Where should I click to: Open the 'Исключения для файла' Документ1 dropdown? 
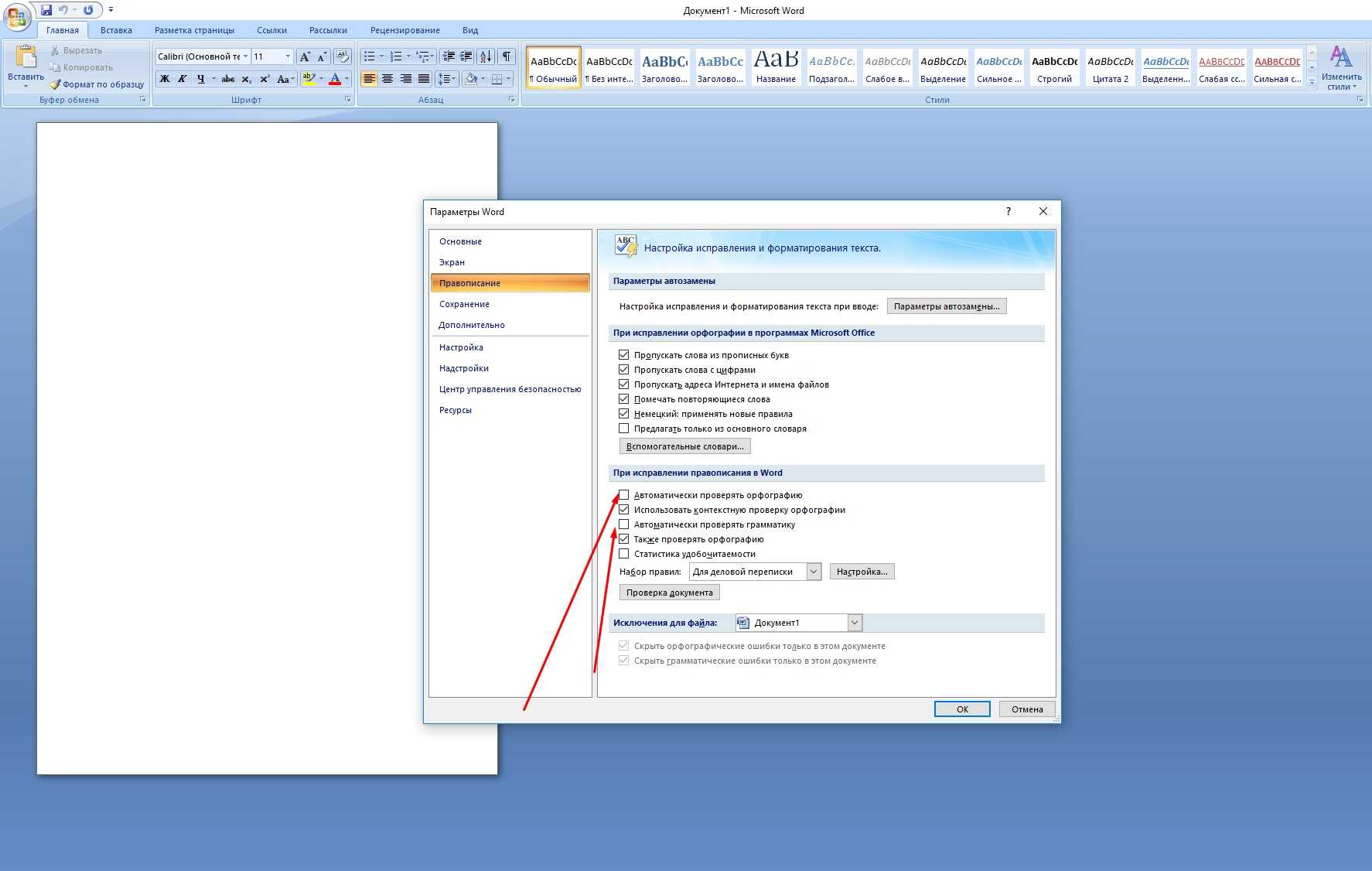[x=855, y=623]
